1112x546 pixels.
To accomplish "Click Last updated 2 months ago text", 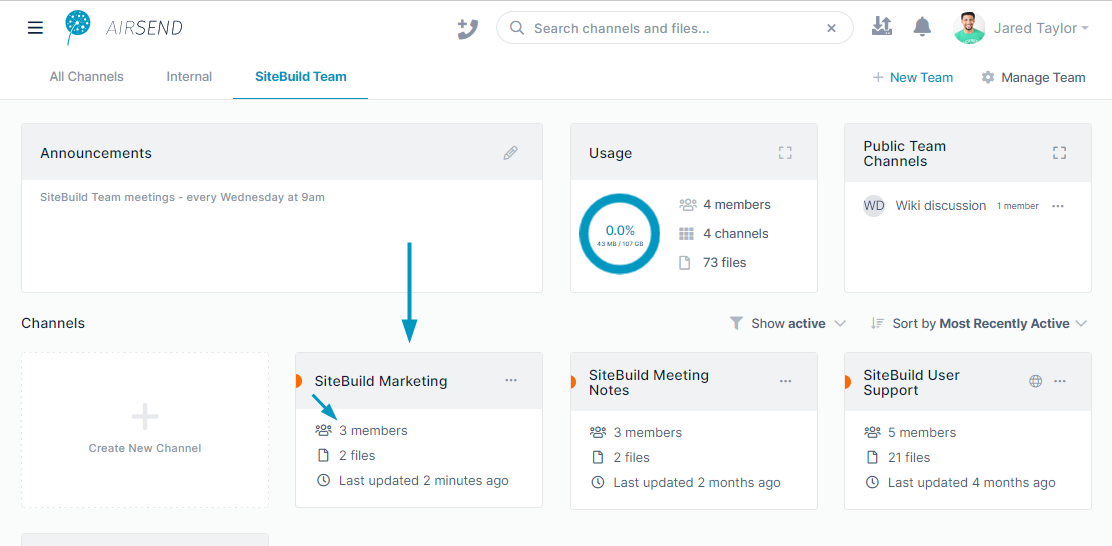I will click(x=696, y=482).
